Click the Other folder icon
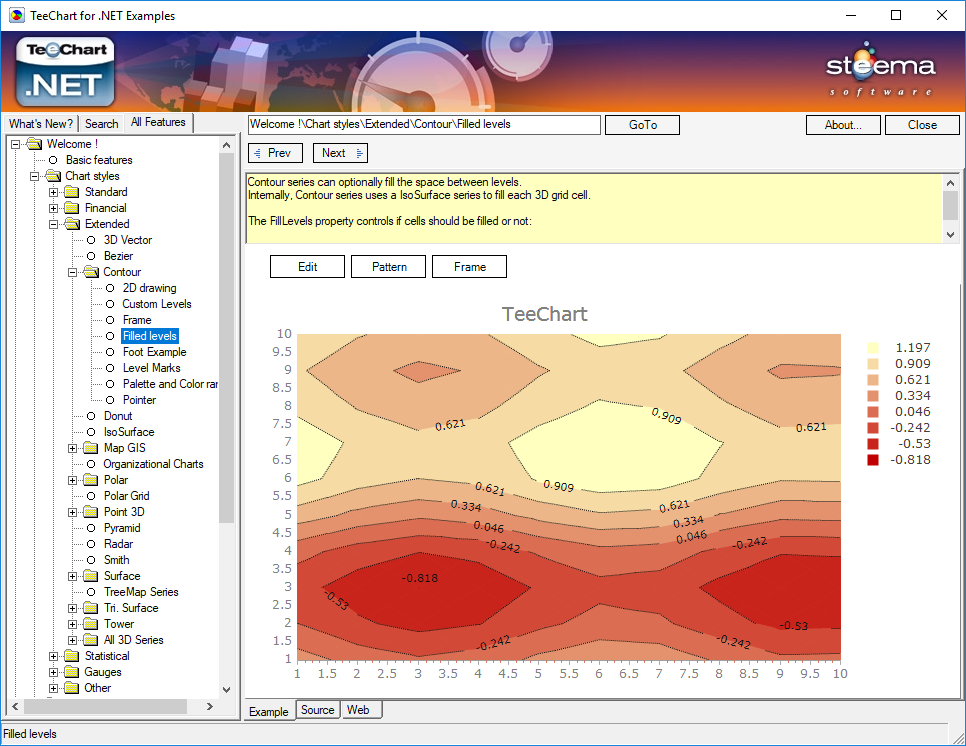The image size is (966, 746). click(x=72, y=688)
